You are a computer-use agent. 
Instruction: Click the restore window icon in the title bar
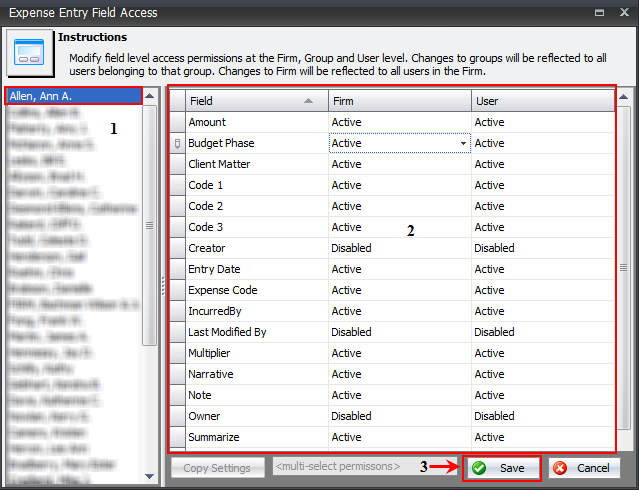(598, 12)
